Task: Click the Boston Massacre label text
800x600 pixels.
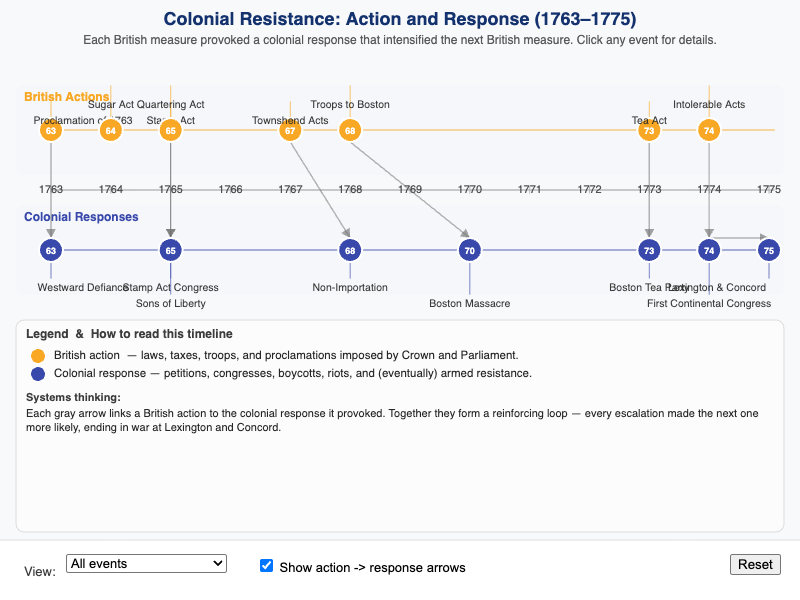Action: [469, 304]
